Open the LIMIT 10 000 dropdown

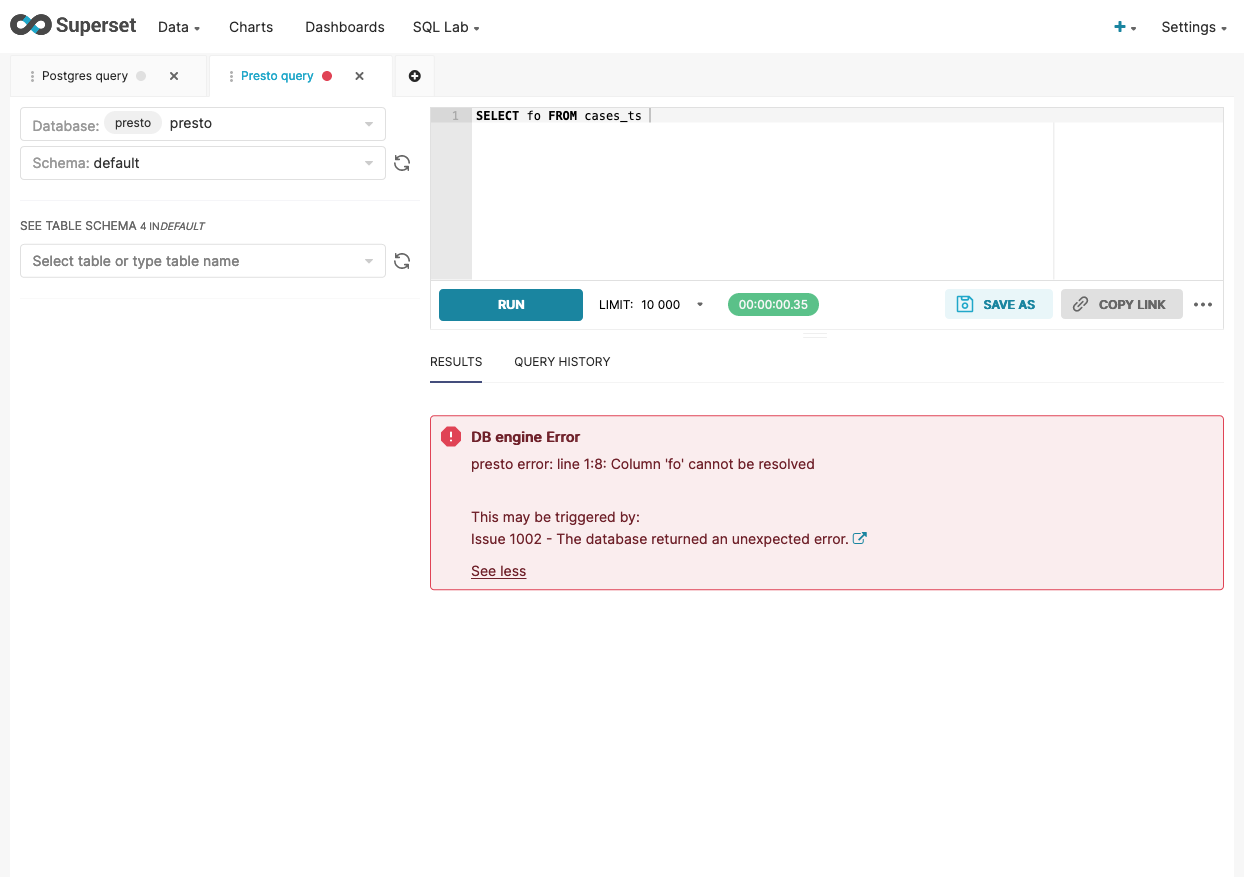651,305
